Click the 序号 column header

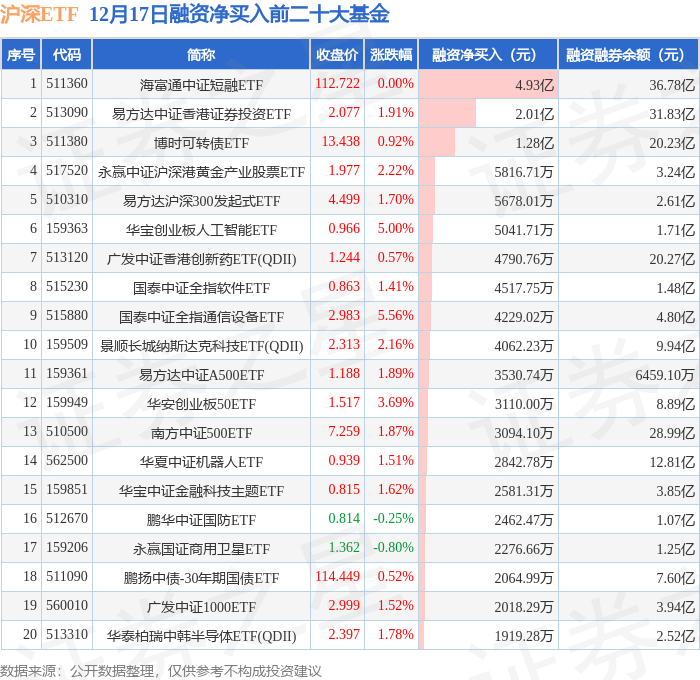(21, 54)
